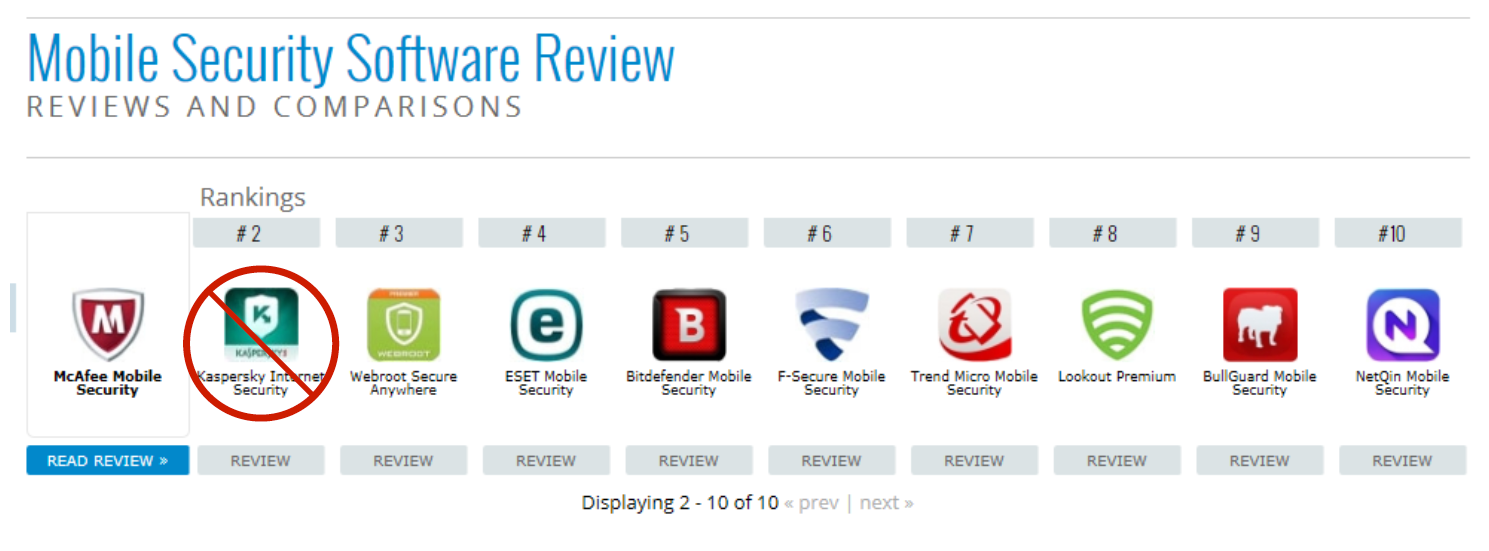The height and width of the screenshot is (551, 1489).
Task: Open REVIEW button under Kaspersky
Action: pos(261,461)
